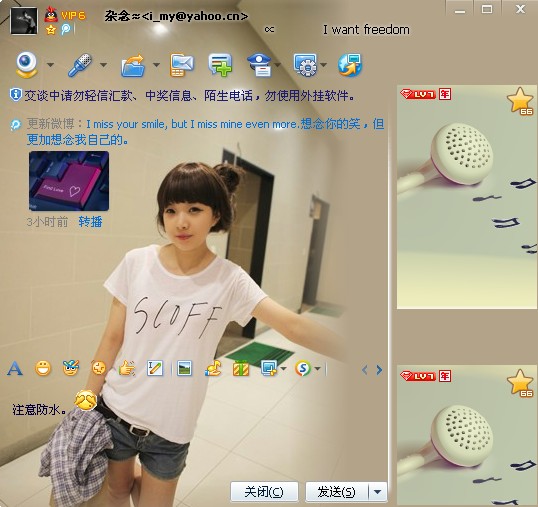Send a picture using landscape image icon
The image size is (538, 507).
coord(184,368)
